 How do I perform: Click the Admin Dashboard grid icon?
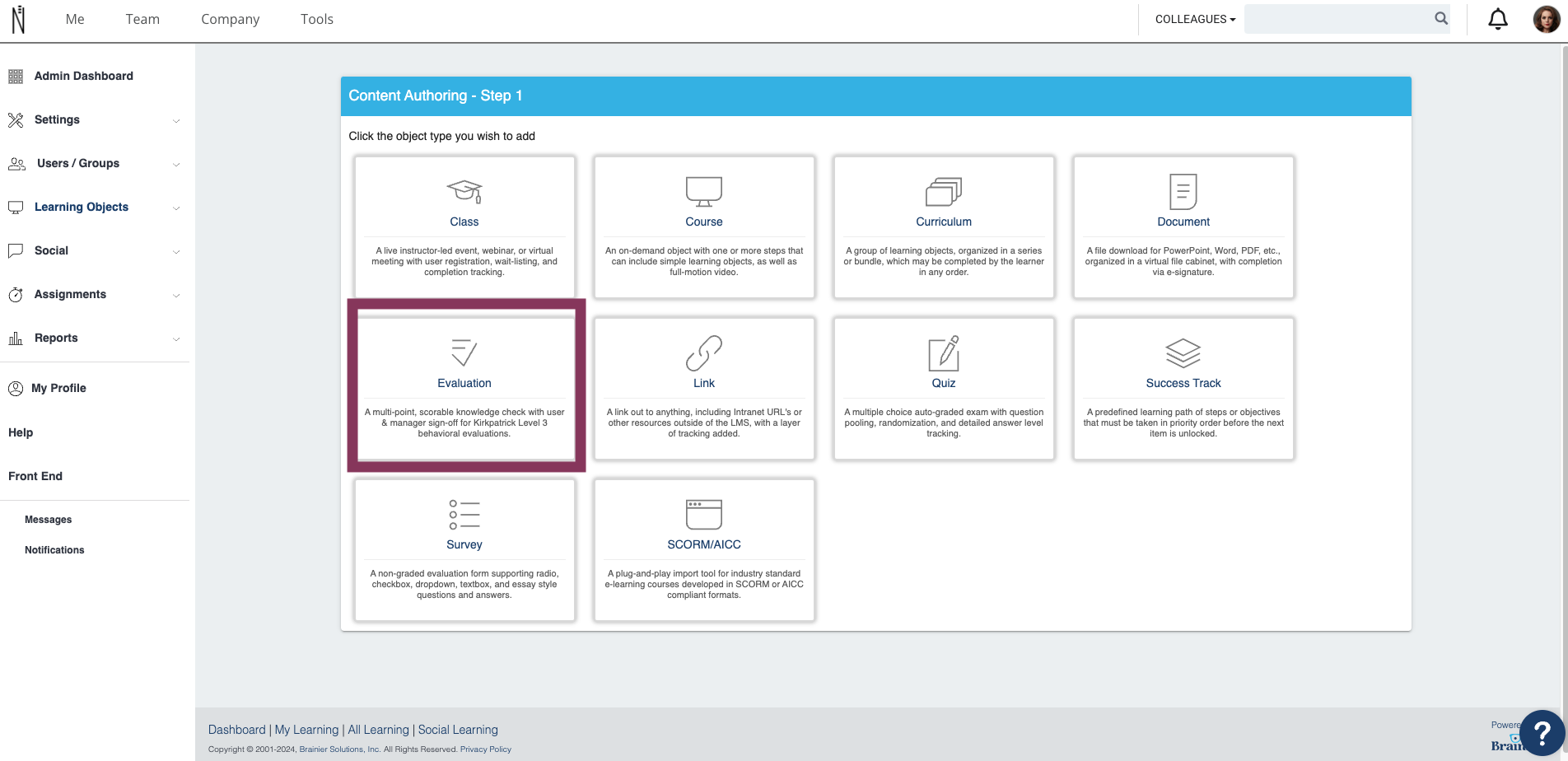click(16, 77)
